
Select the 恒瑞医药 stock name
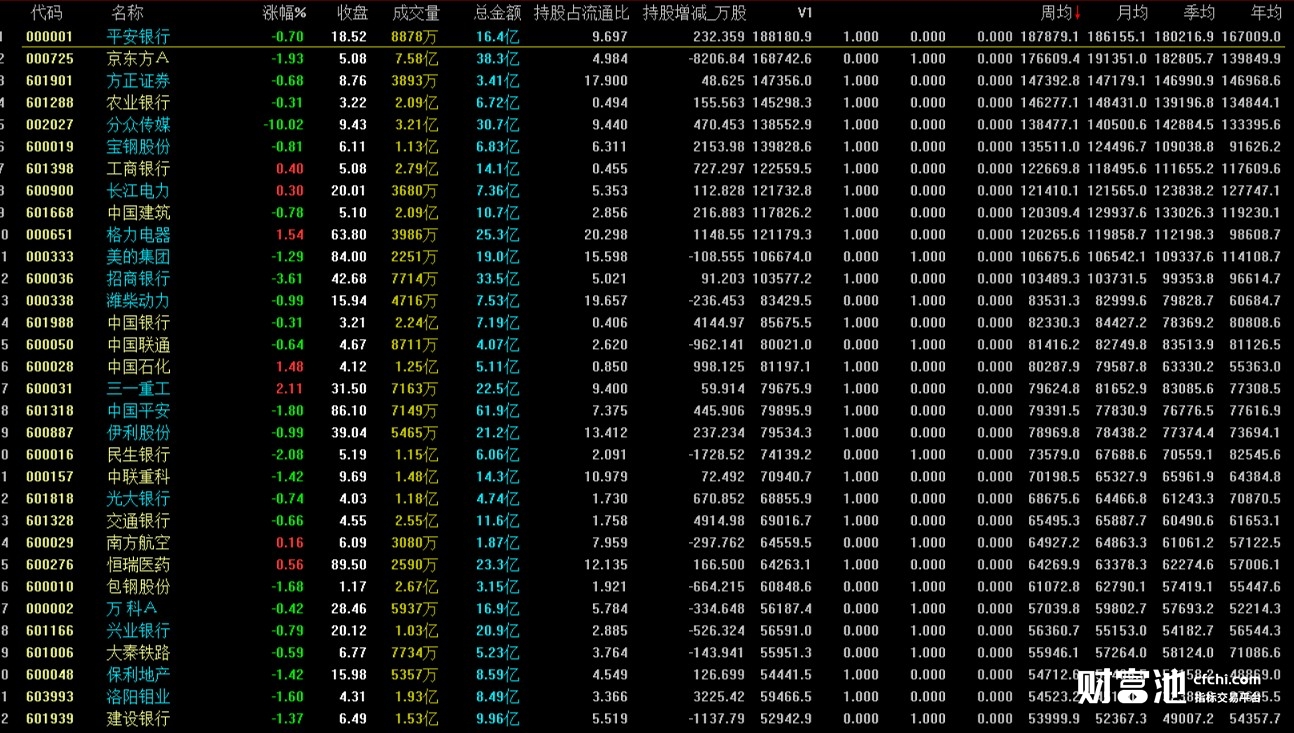[138, 565]
